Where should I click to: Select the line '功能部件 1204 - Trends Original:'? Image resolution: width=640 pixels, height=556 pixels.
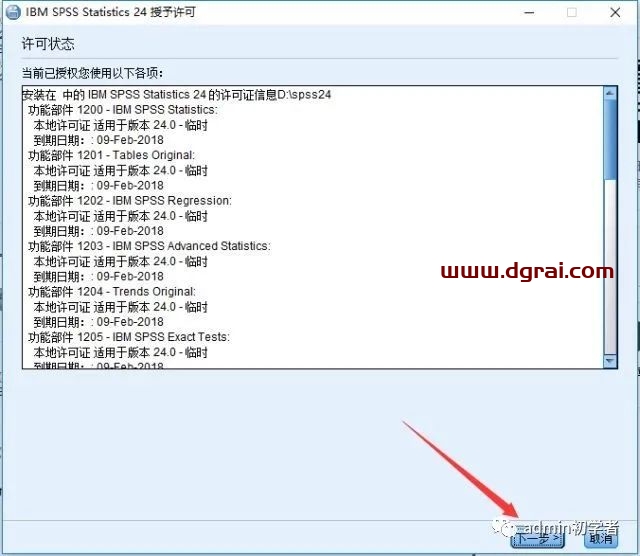[112, 291]
